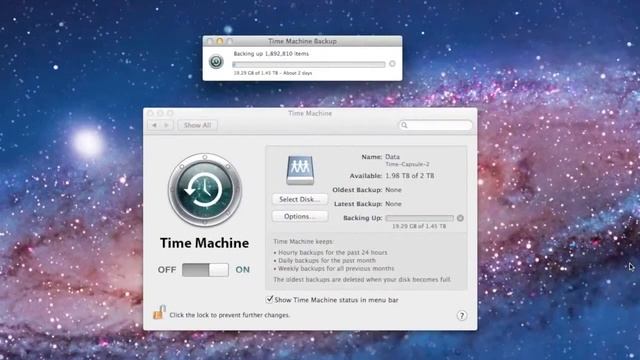Close the Time Machine Backup window
The image size is (640, 360).
210,41
